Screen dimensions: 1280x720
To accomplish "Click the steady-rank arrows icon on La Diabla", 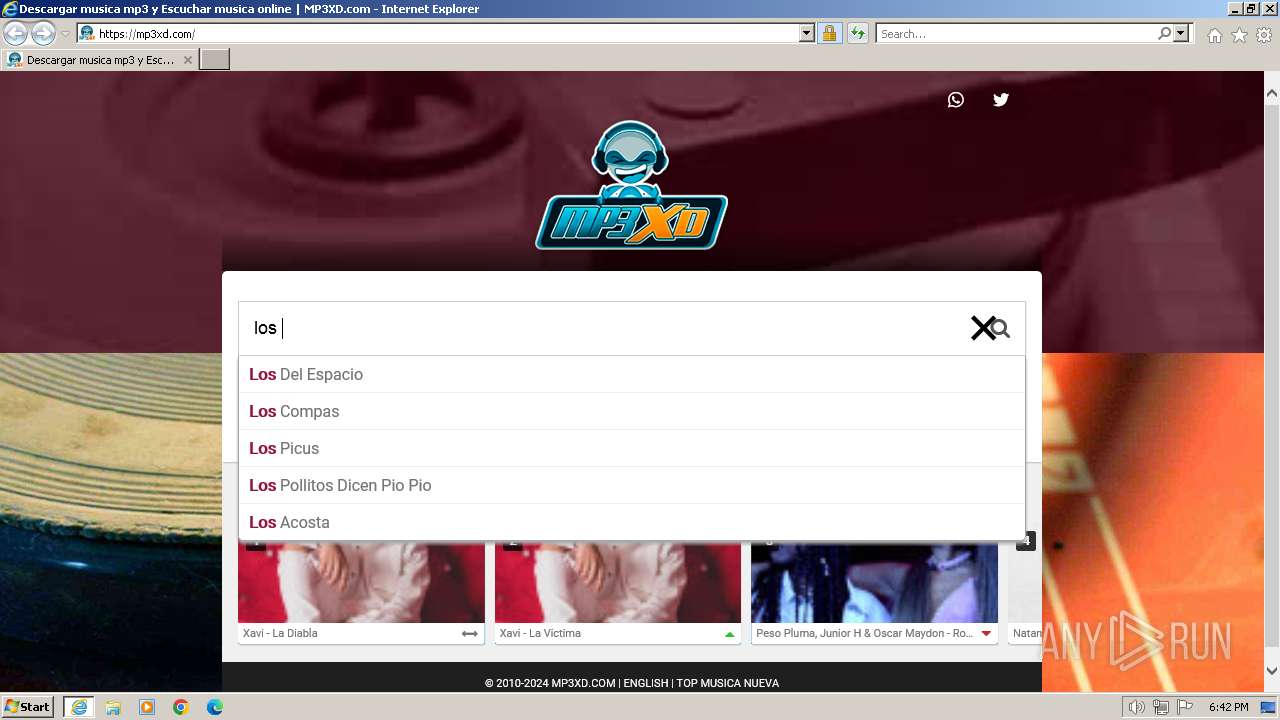I will point(470,634).
